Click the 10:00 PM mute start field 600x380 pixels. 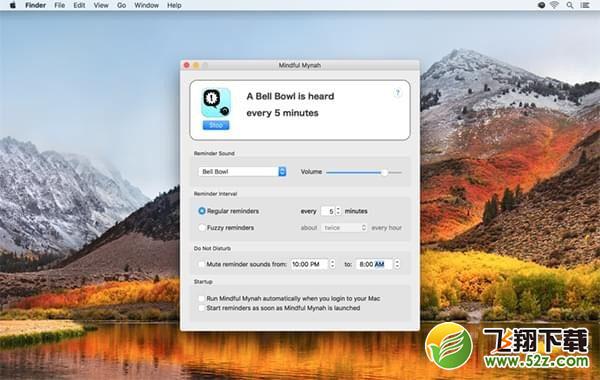pyautogui.click(x=310, y=264)
